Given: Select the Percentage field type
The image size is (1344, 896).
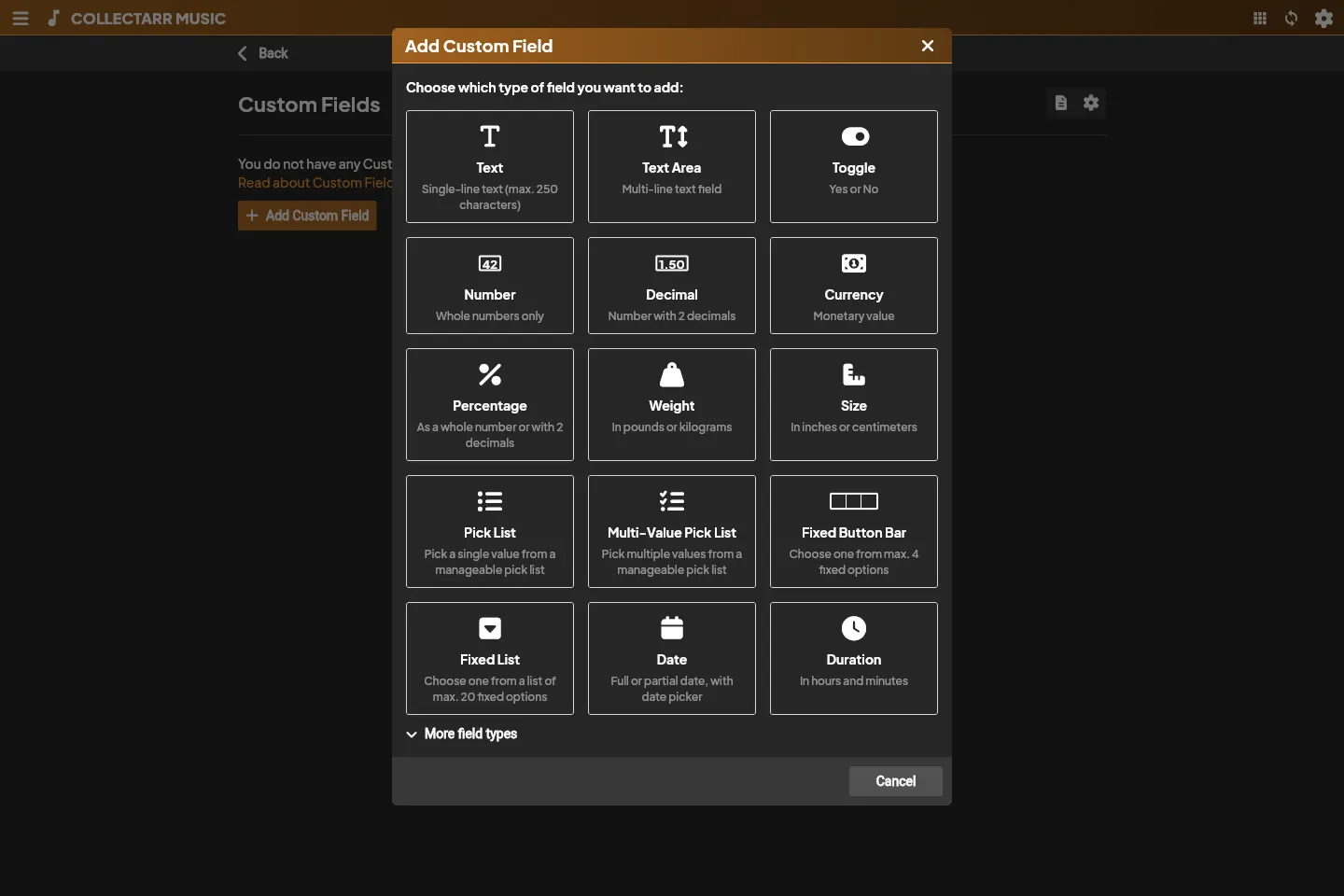Looking at the screenshot, I should tap(490, 404).
